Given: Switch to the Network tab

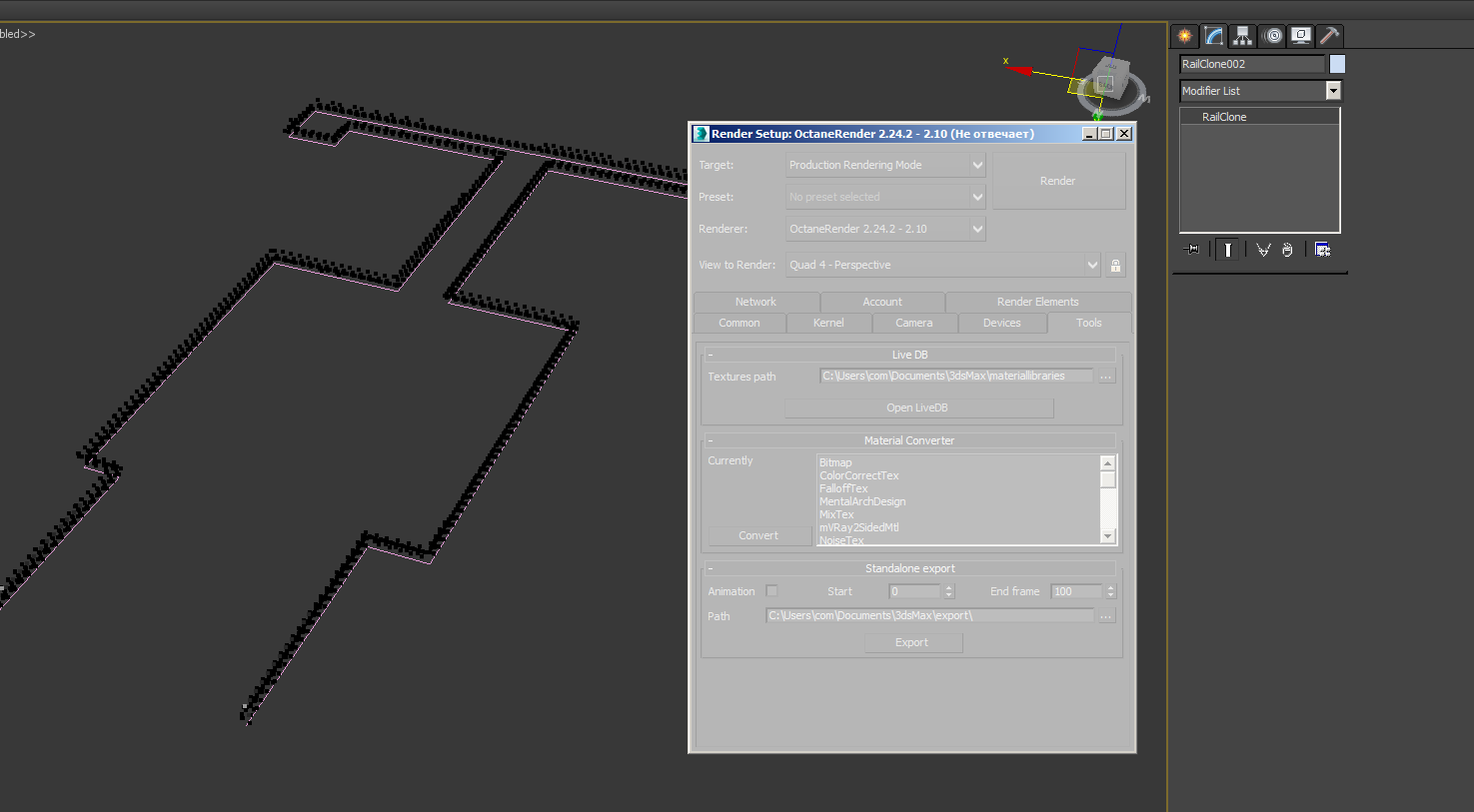Looking at the screenshot, I should click(x=755, y=302).
